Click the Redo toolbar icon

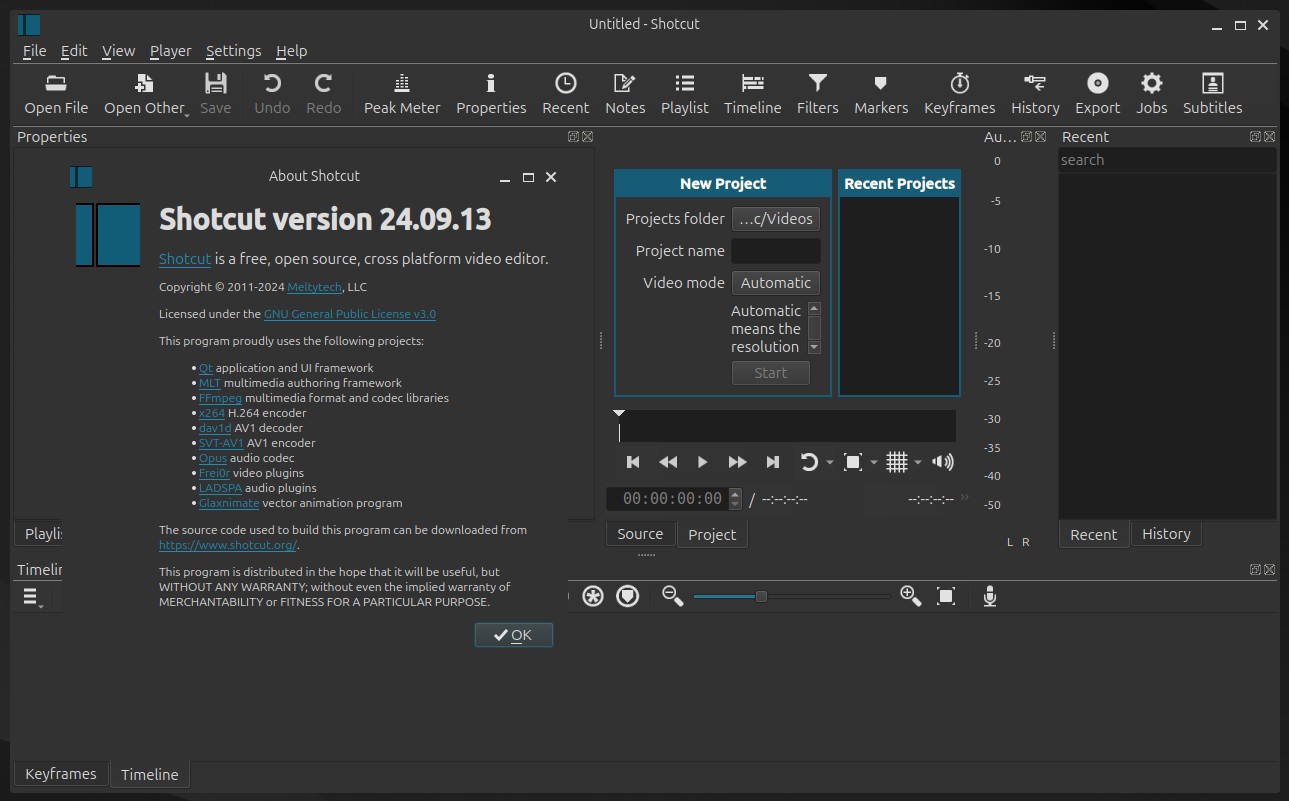pyautogui.click(x=323, y=94)
